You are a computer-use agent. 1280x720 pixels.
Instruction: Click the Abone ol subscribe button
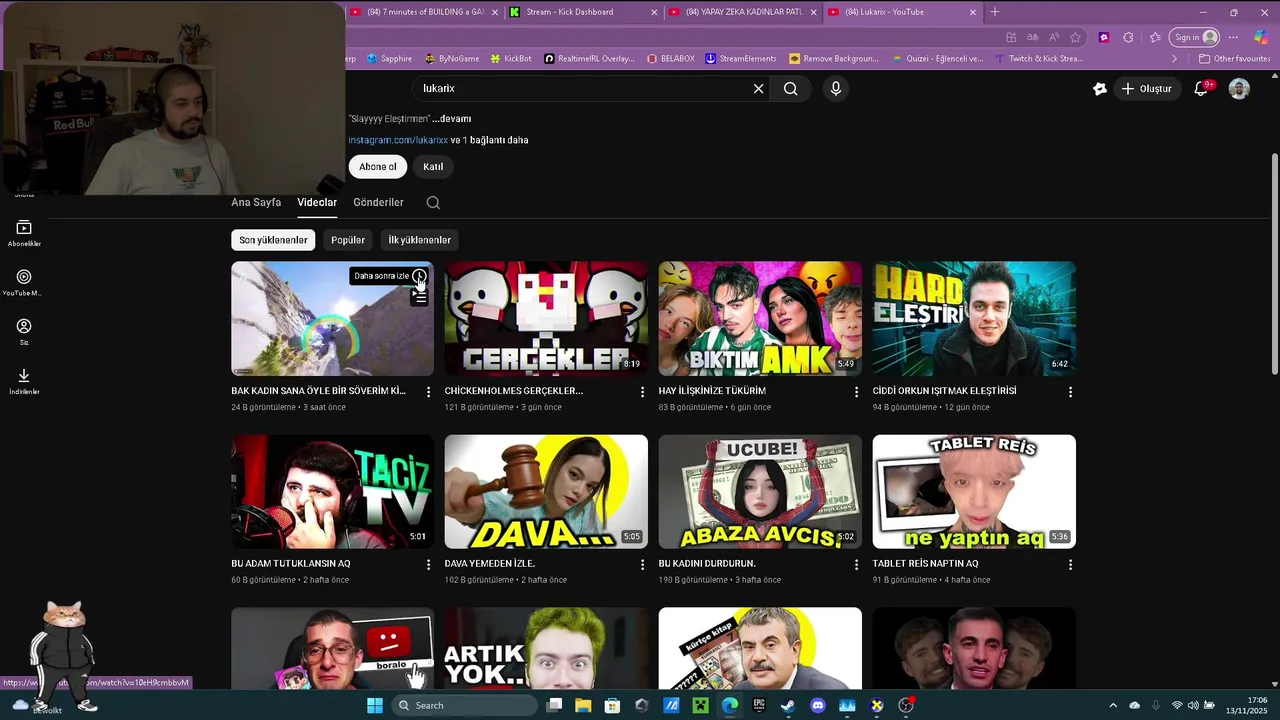click(378, 167)
